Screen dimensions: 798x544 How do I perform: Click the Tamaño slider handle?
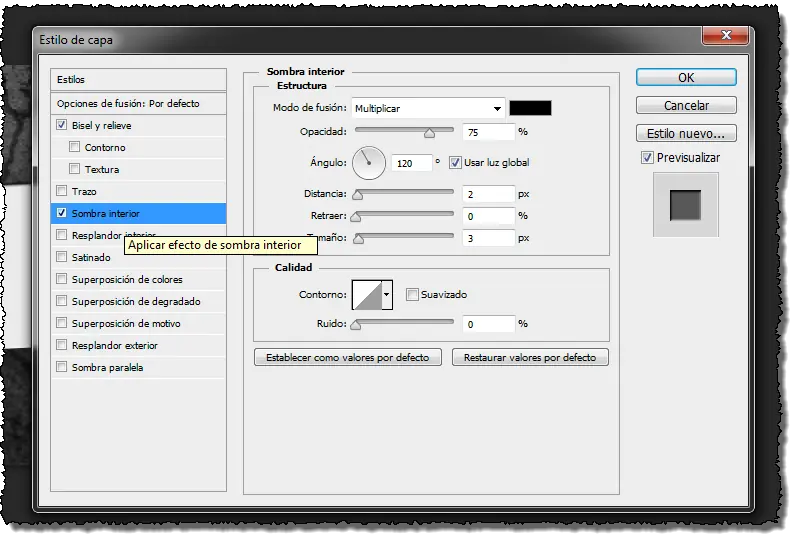pyautogui.click(x=359, y=239)
